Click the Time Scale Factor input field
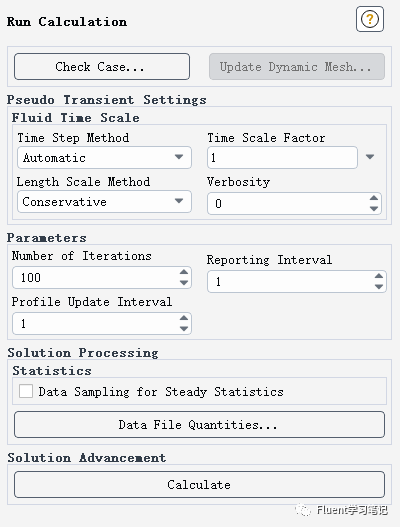 [282, 157]
